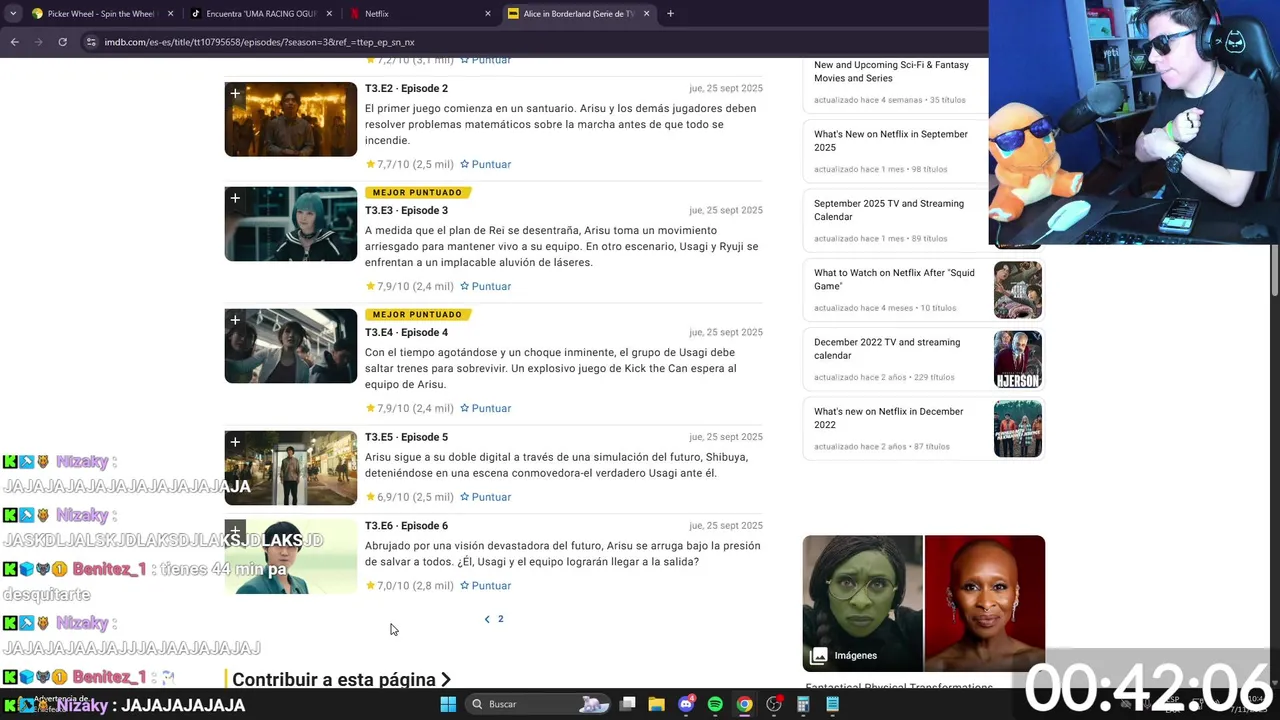Open the T3.E6 Episode 6 title link
This screenshot has width=1280, height=720.
(x=406, y=526)
